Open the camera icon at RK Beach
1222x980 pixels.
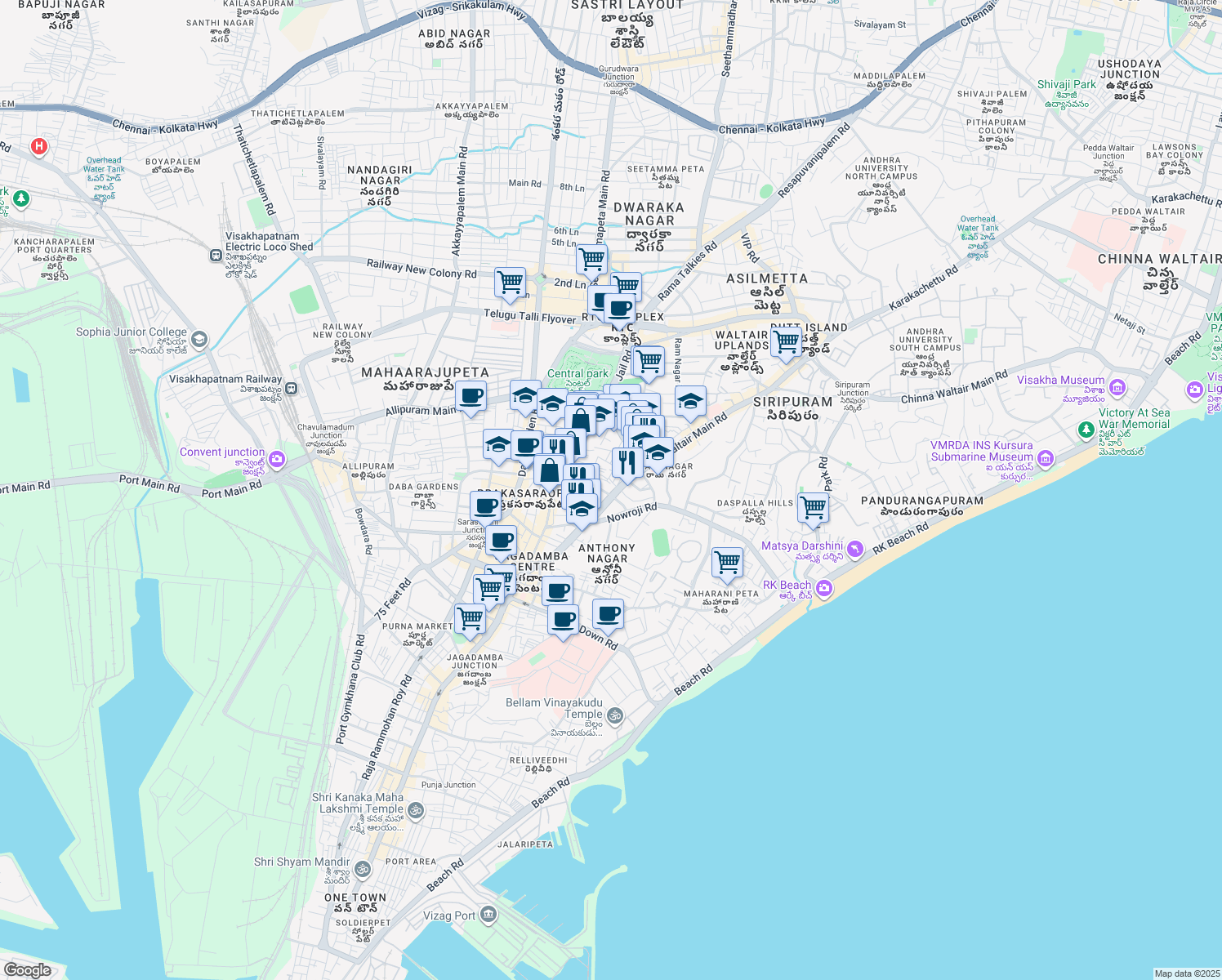coord(823,587)
